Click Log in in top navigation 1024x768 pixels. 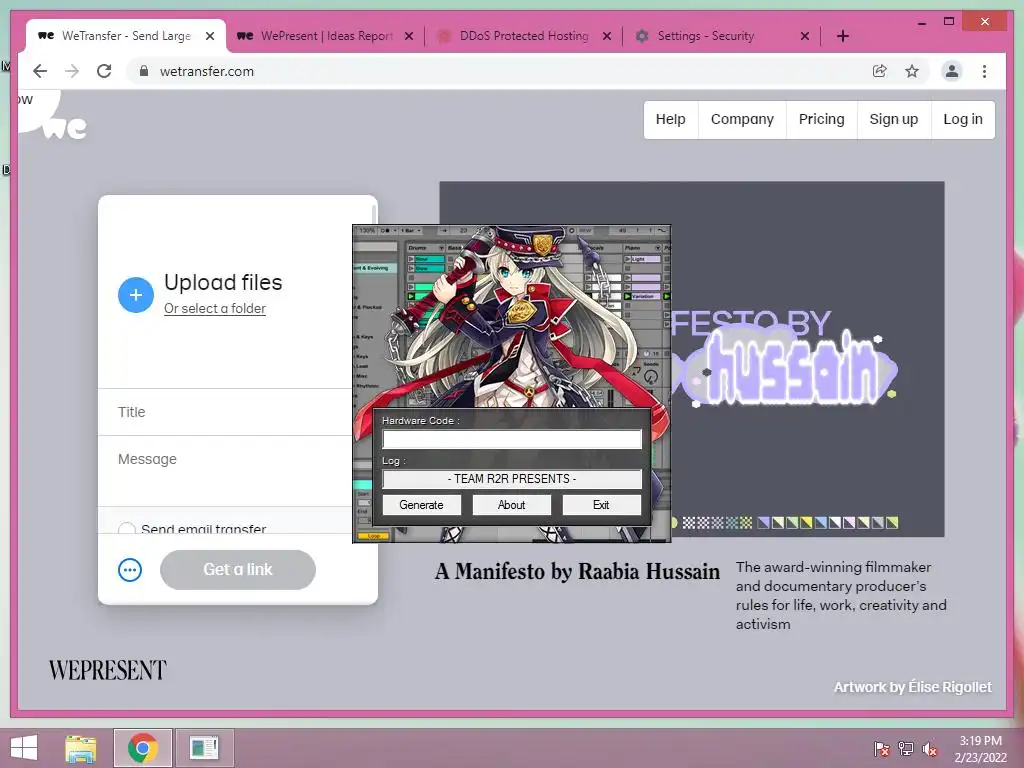963,120
